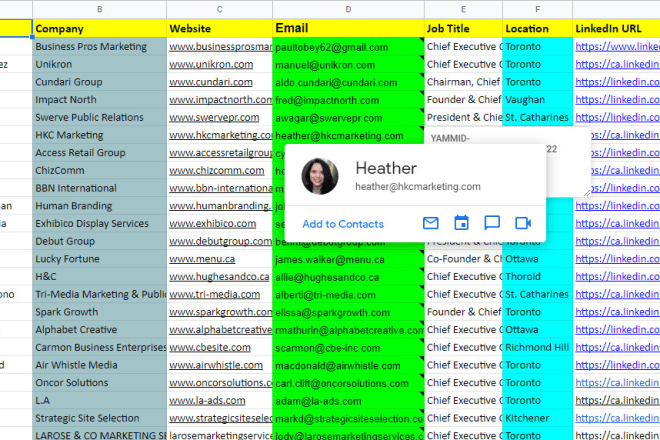Select paultobey62@gmail.com email cell
Image resolution: width=660 pixels, height=440 pixels.
(x=348, y=47)
